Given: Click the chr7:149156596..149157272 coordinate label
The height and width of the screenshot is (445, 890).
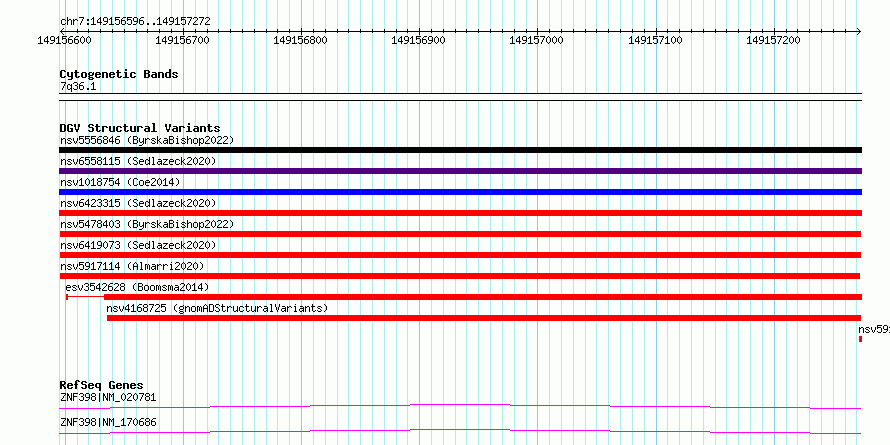Looking at the screenshot, I should [x=135, y=22].
